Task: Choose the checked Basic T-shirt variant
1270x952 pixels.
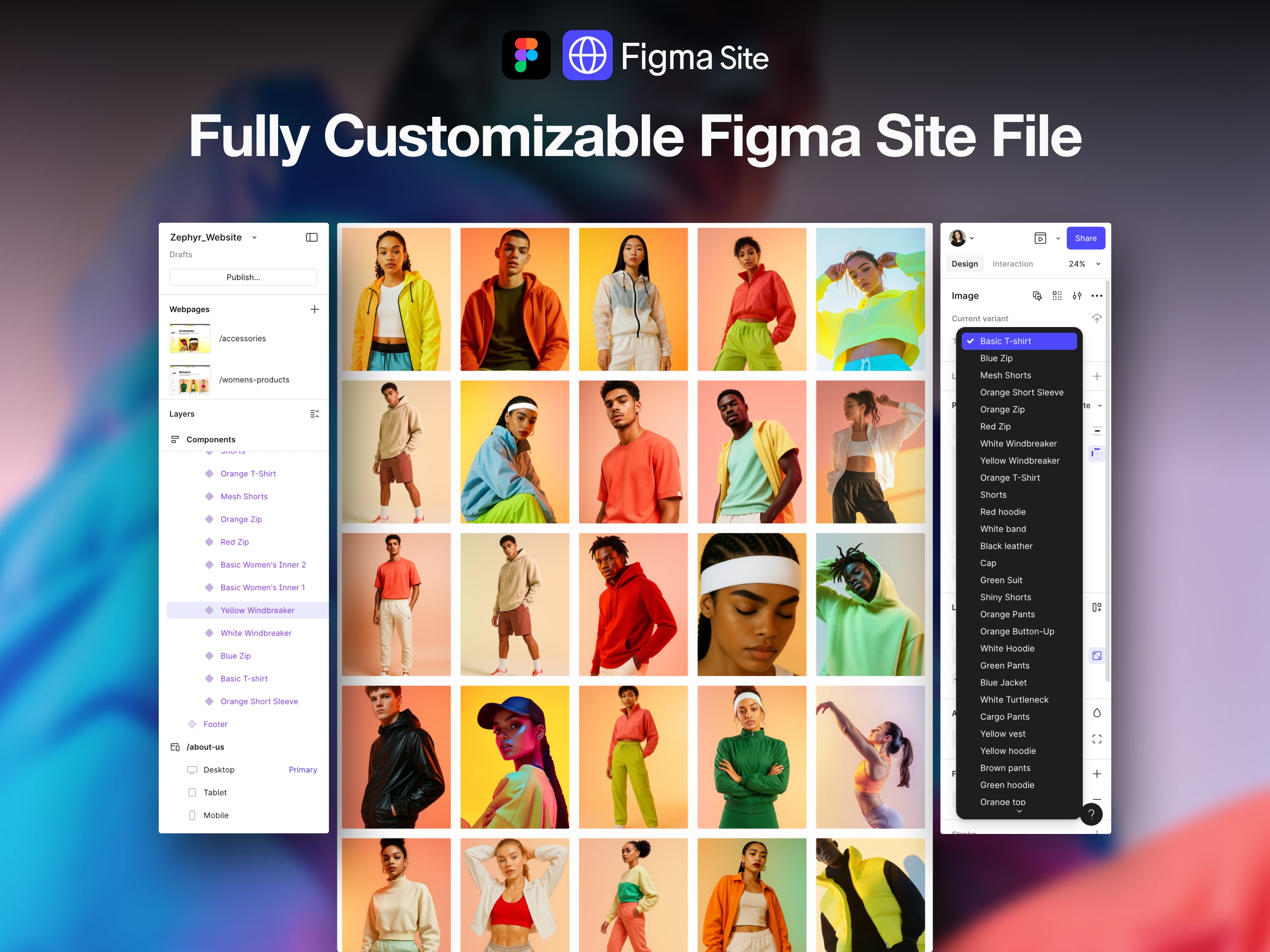Action: [x=1019, y=341]
